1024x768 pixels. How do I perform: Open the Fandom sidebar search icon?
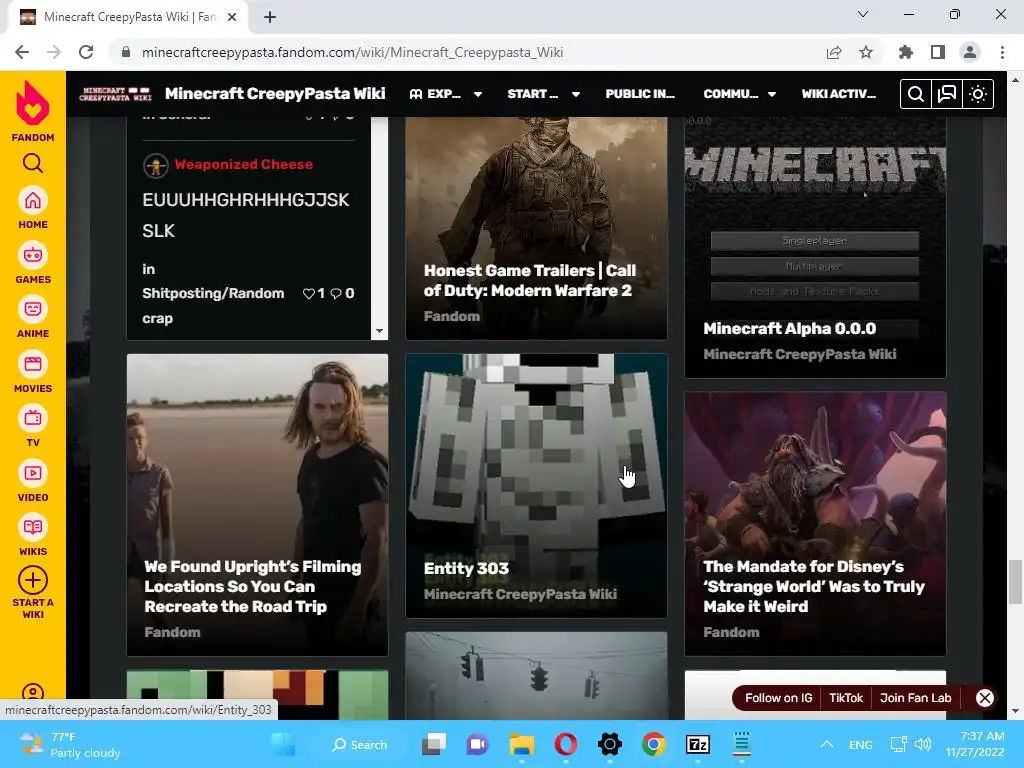(x=33, y=163)
